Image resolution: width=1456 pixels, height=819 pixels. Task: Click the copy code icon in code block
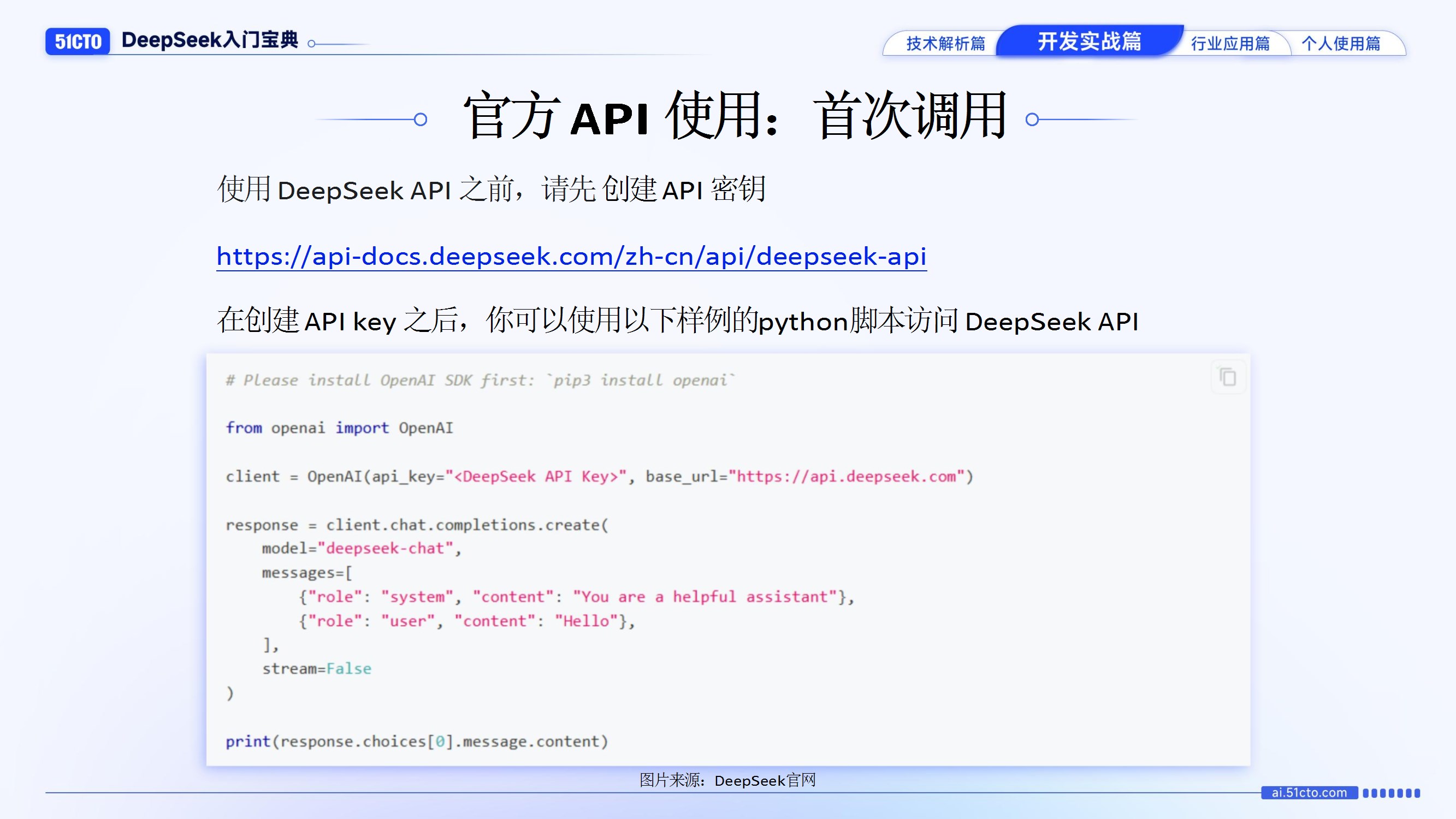(x=1228, y=377)
